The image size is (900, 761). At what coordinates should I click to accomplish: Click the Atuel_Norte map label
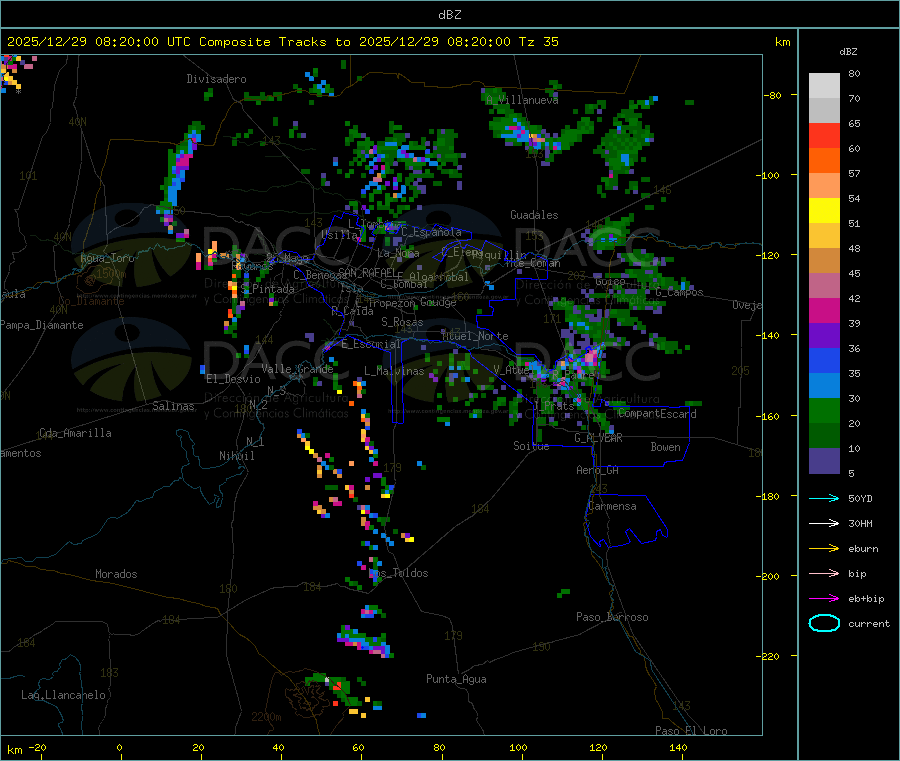click(475, 336)
